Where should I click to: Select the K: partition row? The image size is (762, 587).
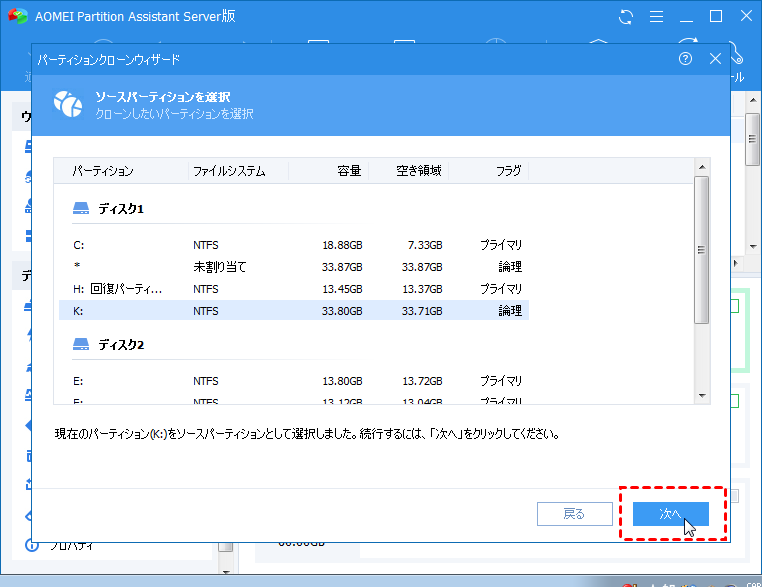(x=294, y=311)
